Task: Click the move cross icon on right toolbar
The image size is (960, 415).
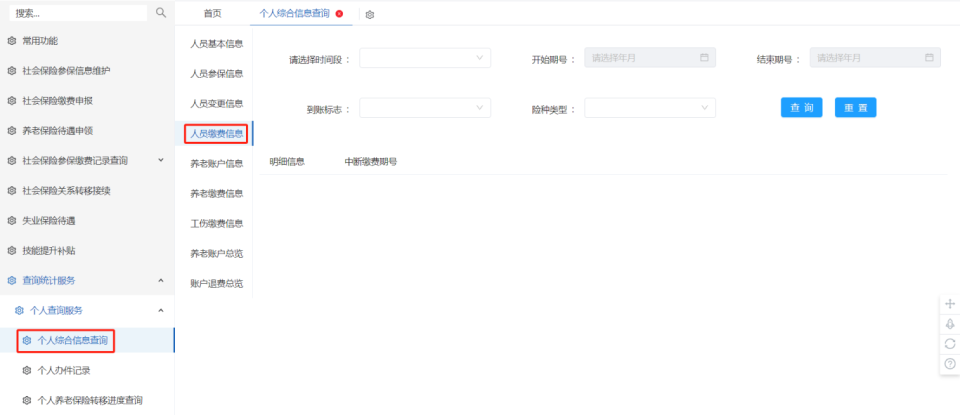Action: (950, 304)
